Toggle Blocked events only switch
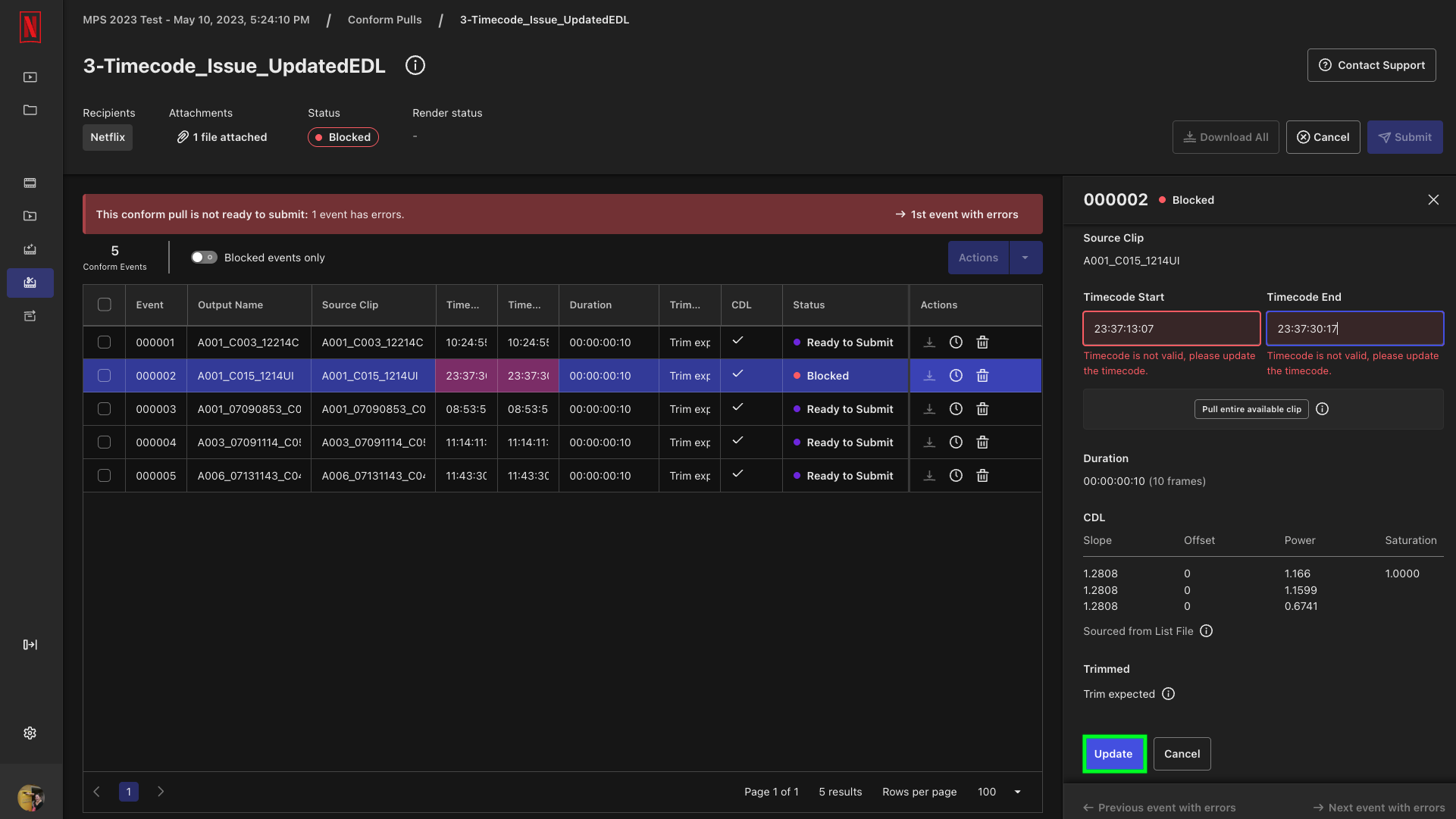Image resolution: width=1456 pixels, height=819 pixels. (x=204, y=258)
